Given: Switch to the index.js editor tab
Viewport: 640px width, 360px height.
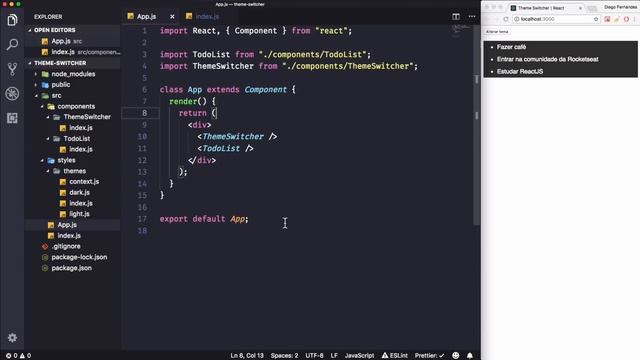Looking at the screenshot, I should point(207,17).
